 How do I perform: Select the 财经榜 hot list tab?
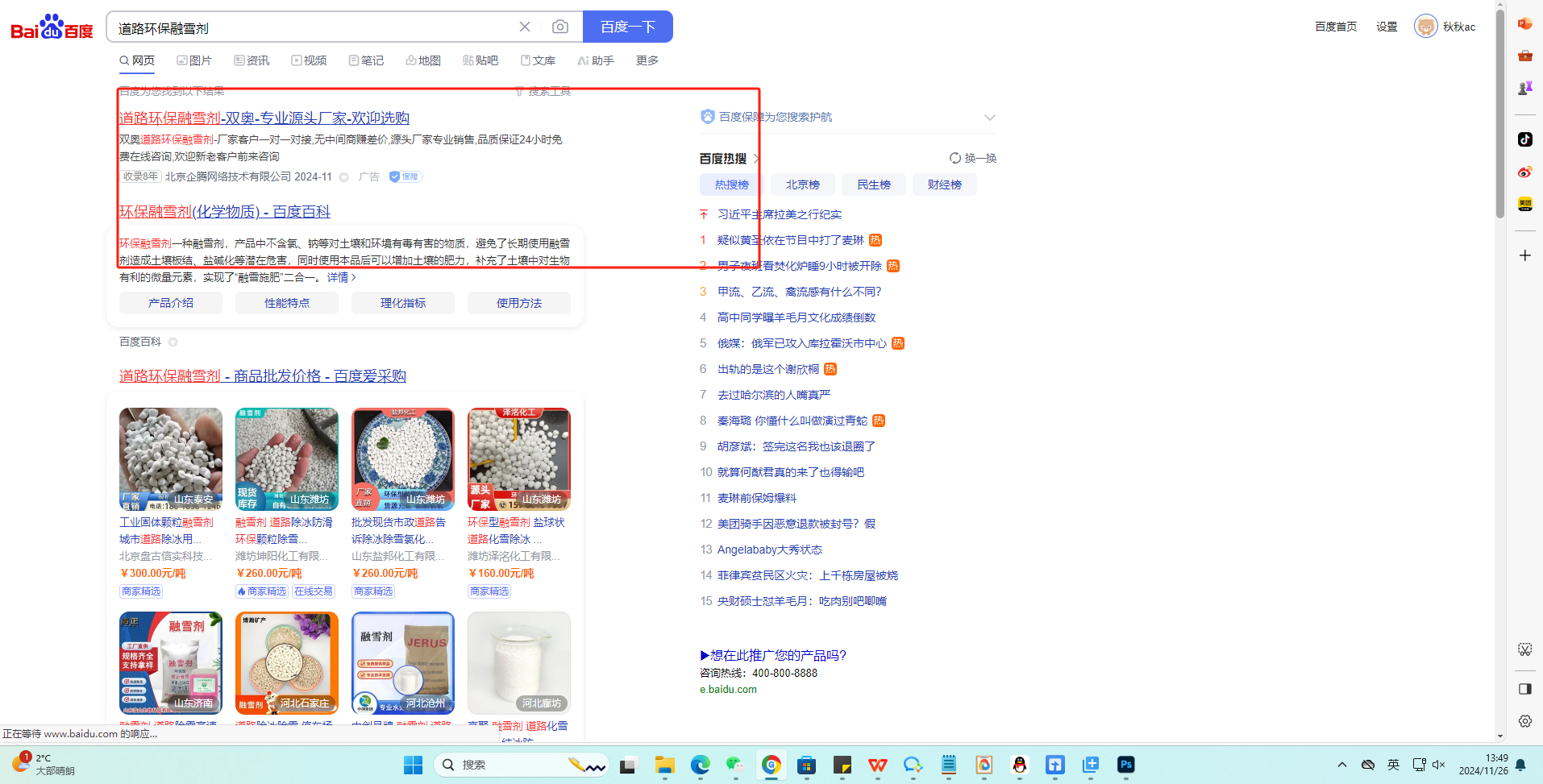click(945, 185)
